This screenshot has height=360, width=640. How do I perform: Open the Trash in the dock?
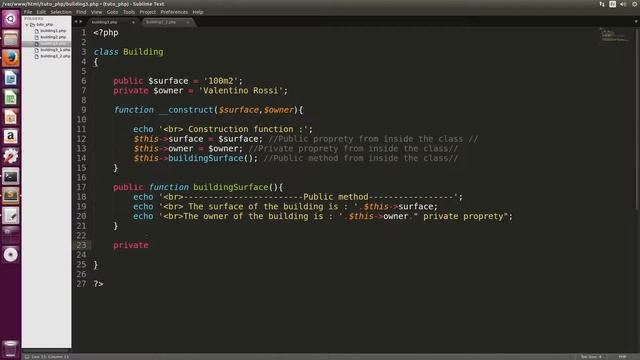point(11,349)
